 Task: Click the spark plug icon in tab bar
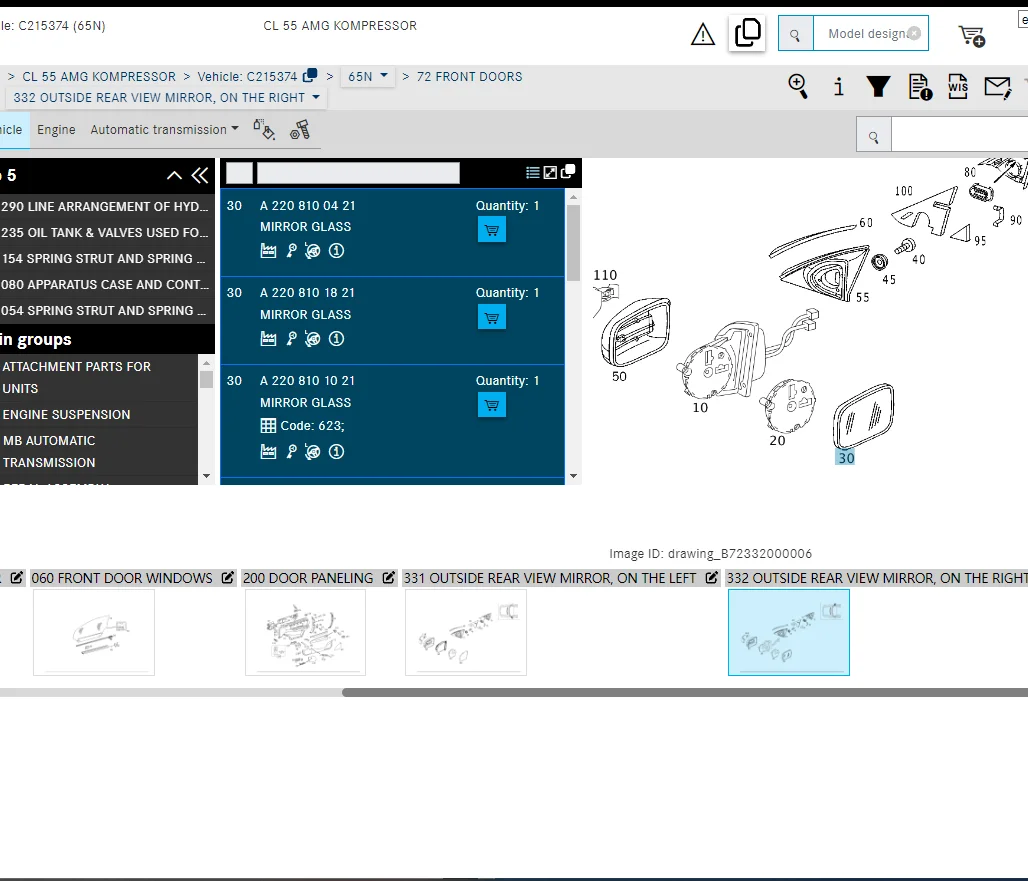coord(300,130)
